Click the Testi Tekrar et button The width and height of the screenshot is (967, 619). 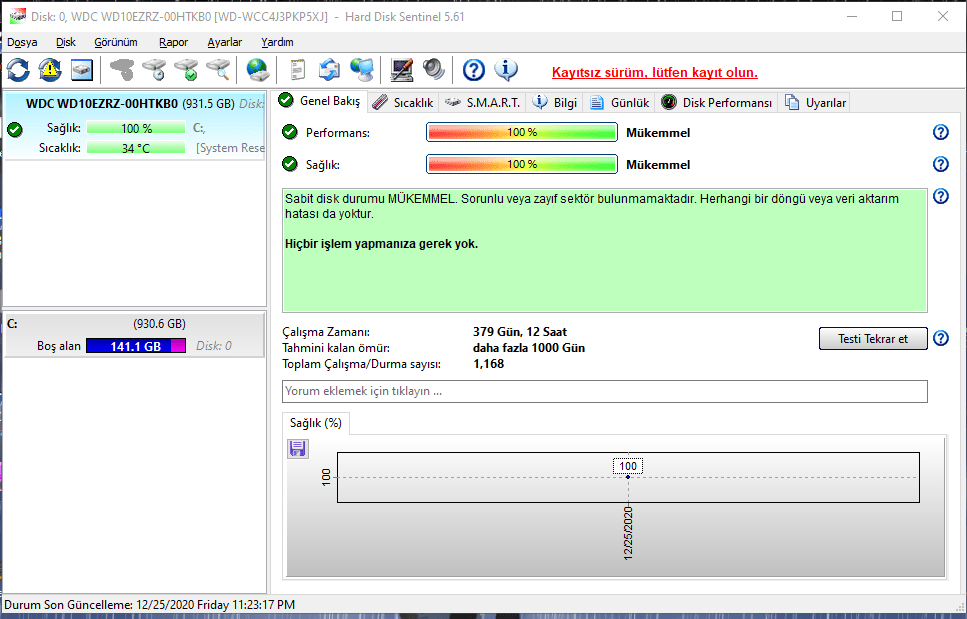click(873, 338)
